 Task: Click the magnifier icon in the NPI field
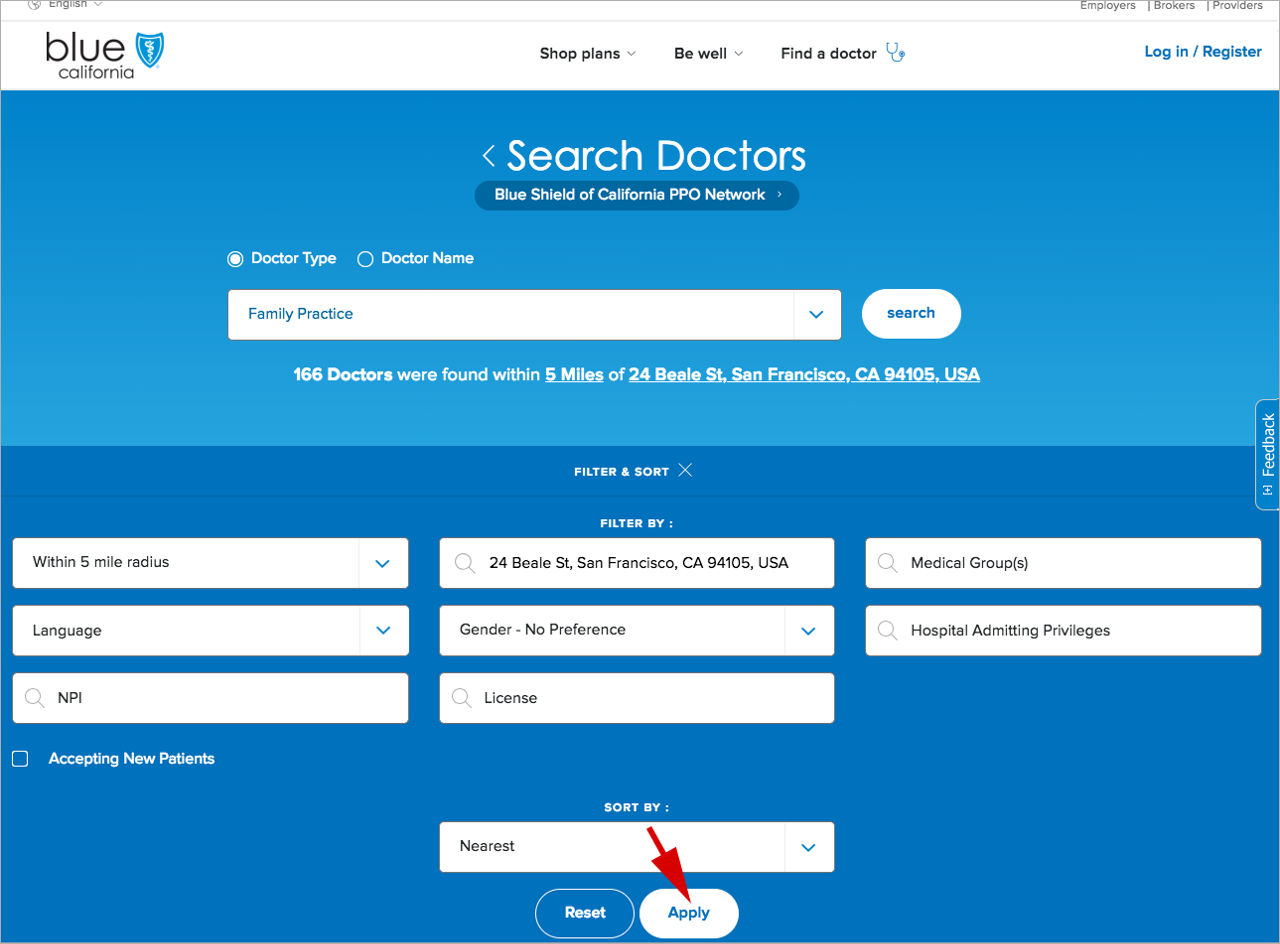tap(35, 697)
